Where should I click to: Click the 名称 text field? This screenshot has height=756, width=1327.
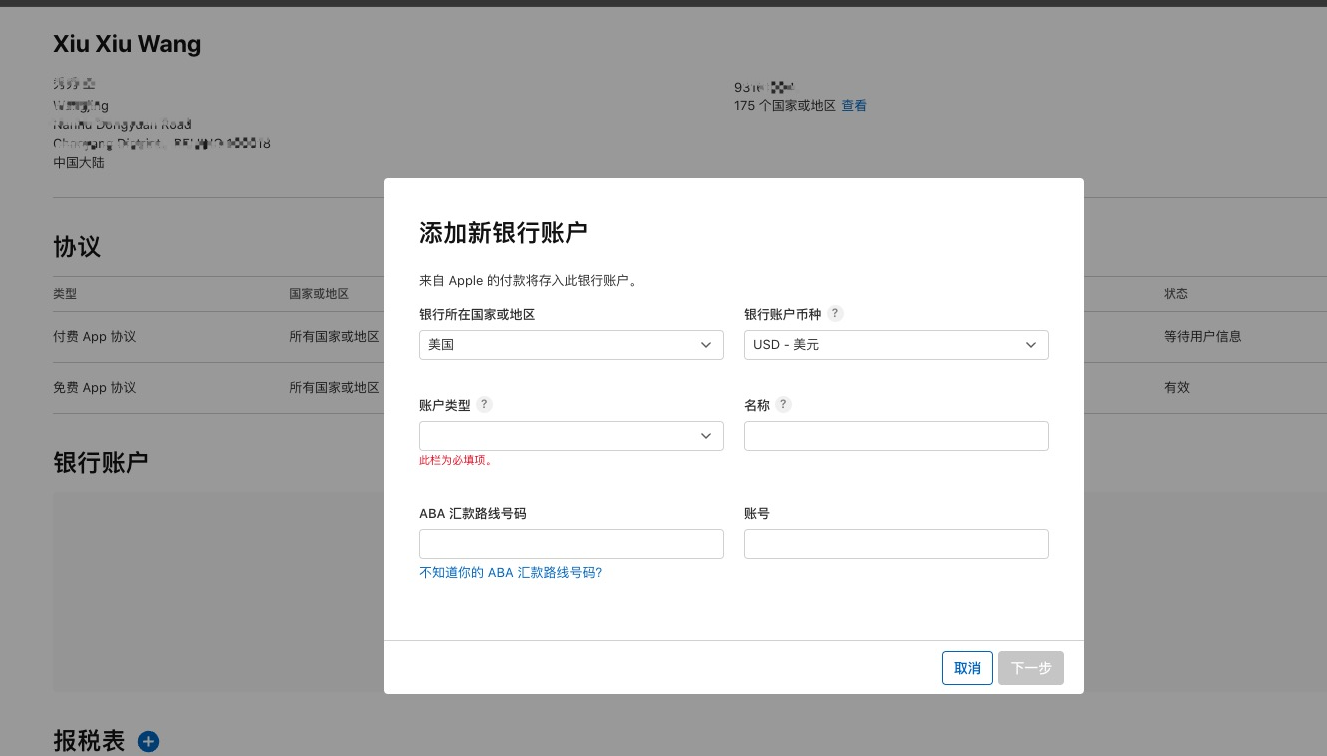coord(896,436)
